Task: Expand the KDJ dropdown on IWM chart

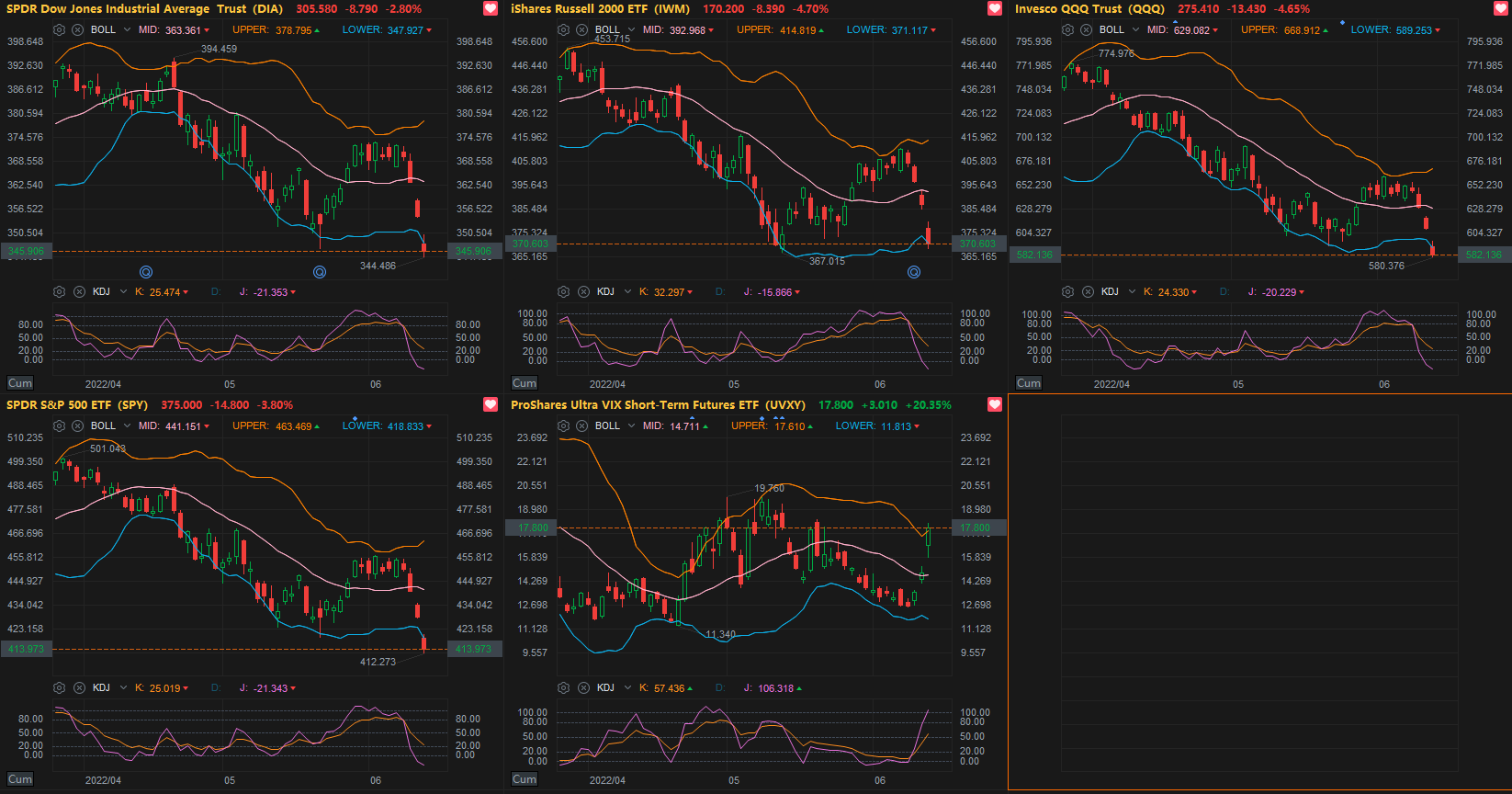Action: click(x=627, y=291)
